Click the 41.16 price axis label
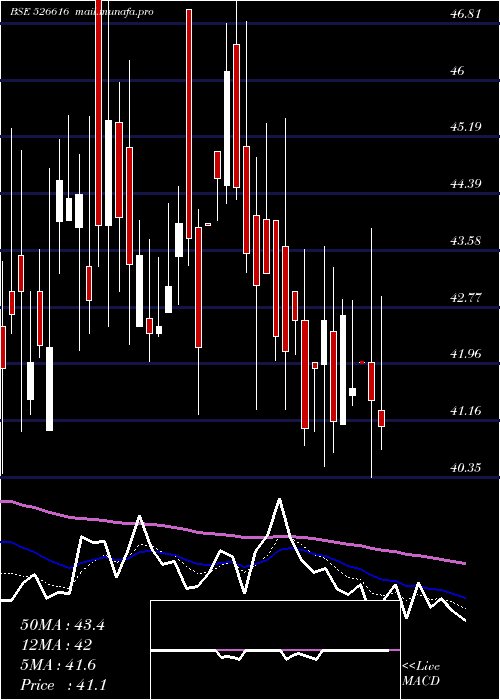 (x=466, y=411)
